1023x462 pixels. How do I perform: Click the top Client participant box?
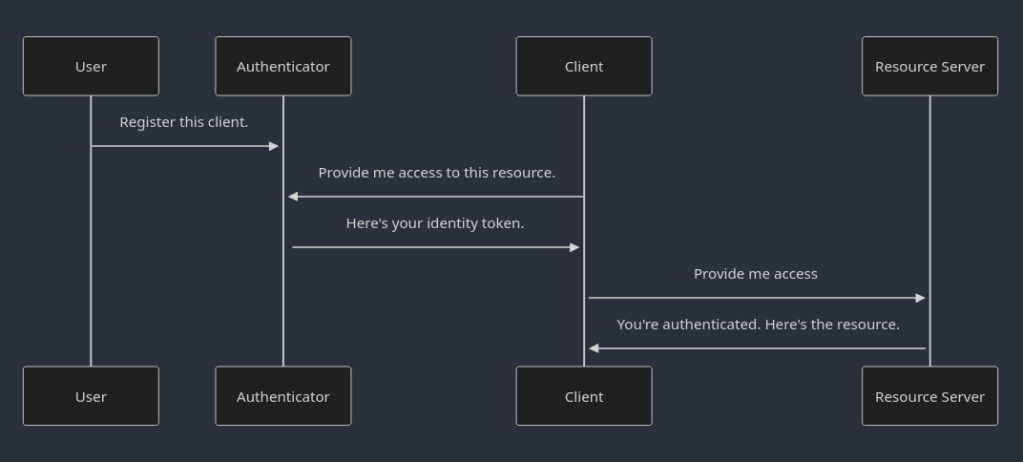click(584, 66)
